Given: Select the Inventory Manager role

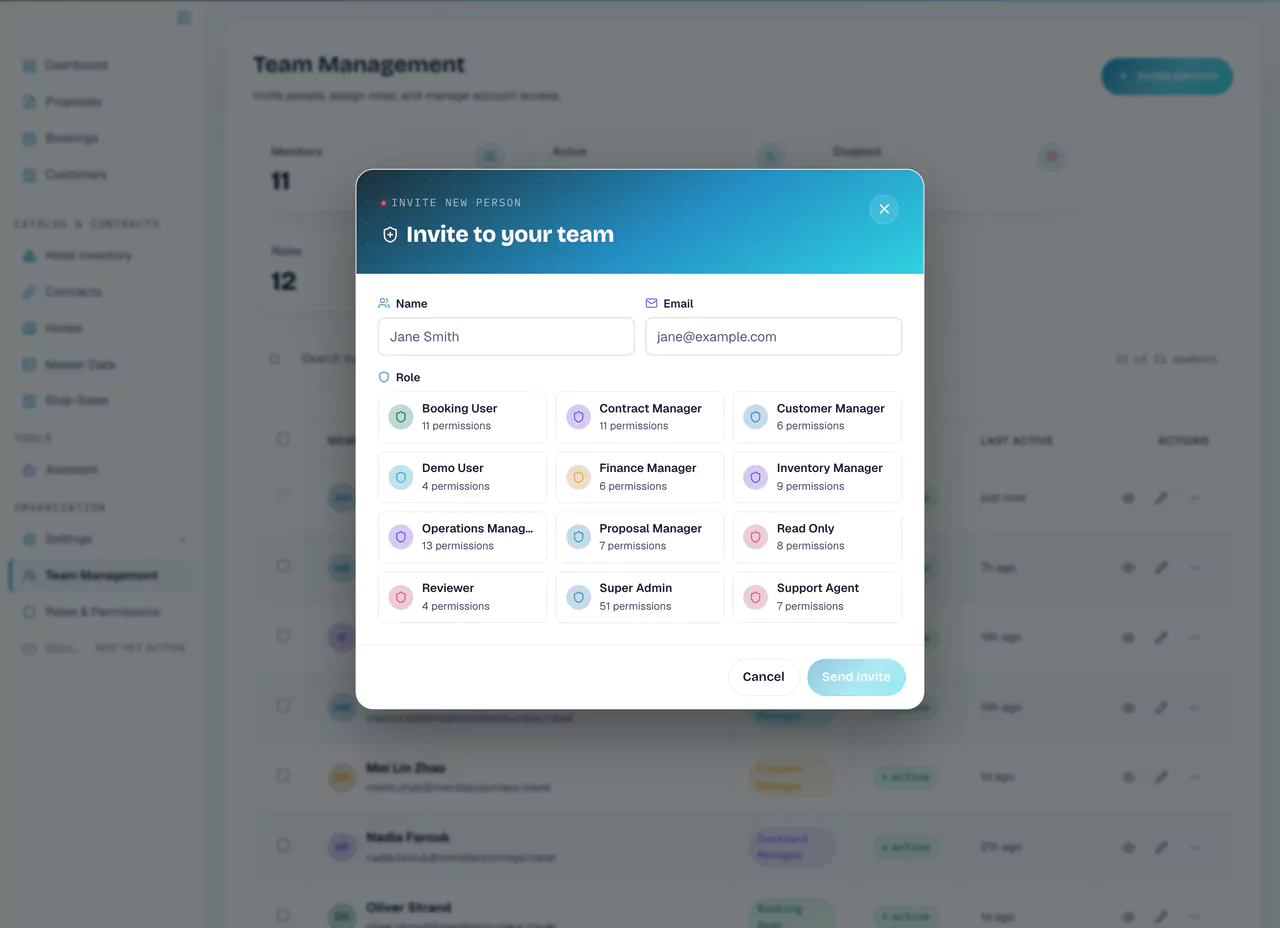Looking at the screenshot, I should coord(817,477).
